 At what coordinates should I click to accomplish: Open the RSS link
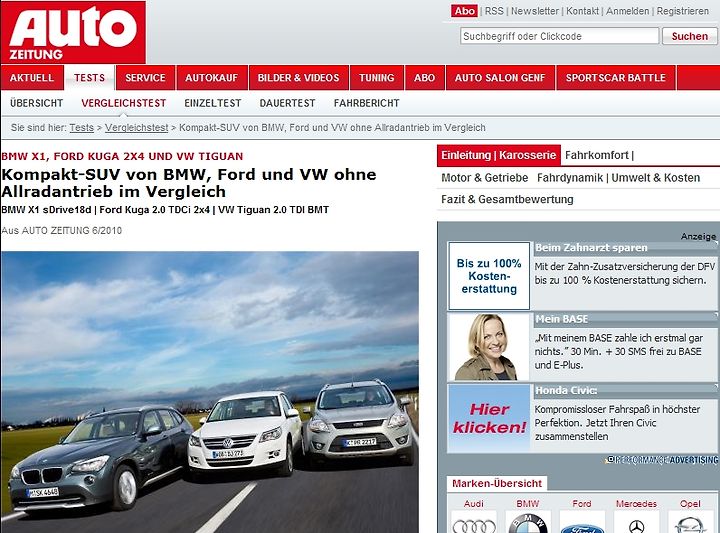[494, 11]
